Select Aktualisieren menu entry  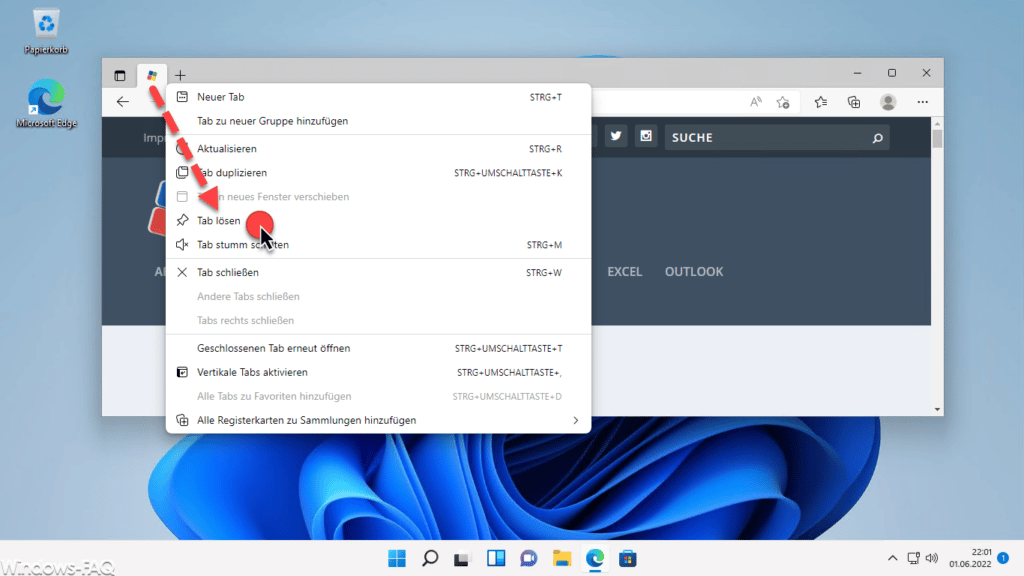(x=379, y=149)
